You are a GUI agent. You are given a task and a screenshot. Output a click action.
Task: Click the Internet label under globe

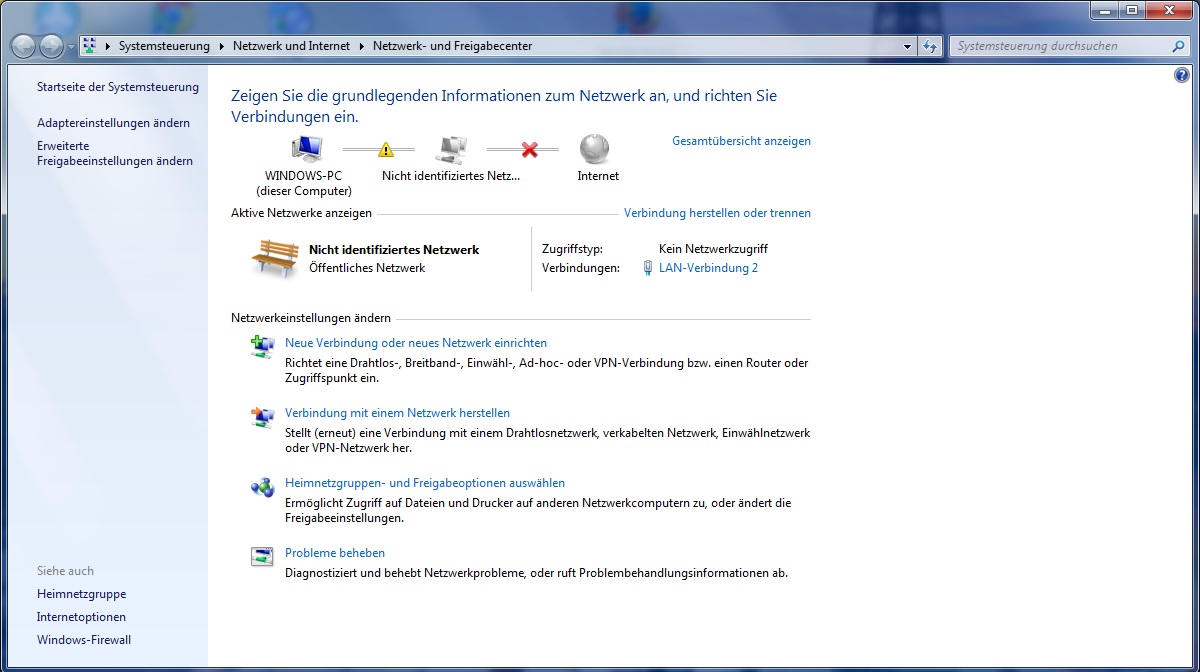pos(598,176)
